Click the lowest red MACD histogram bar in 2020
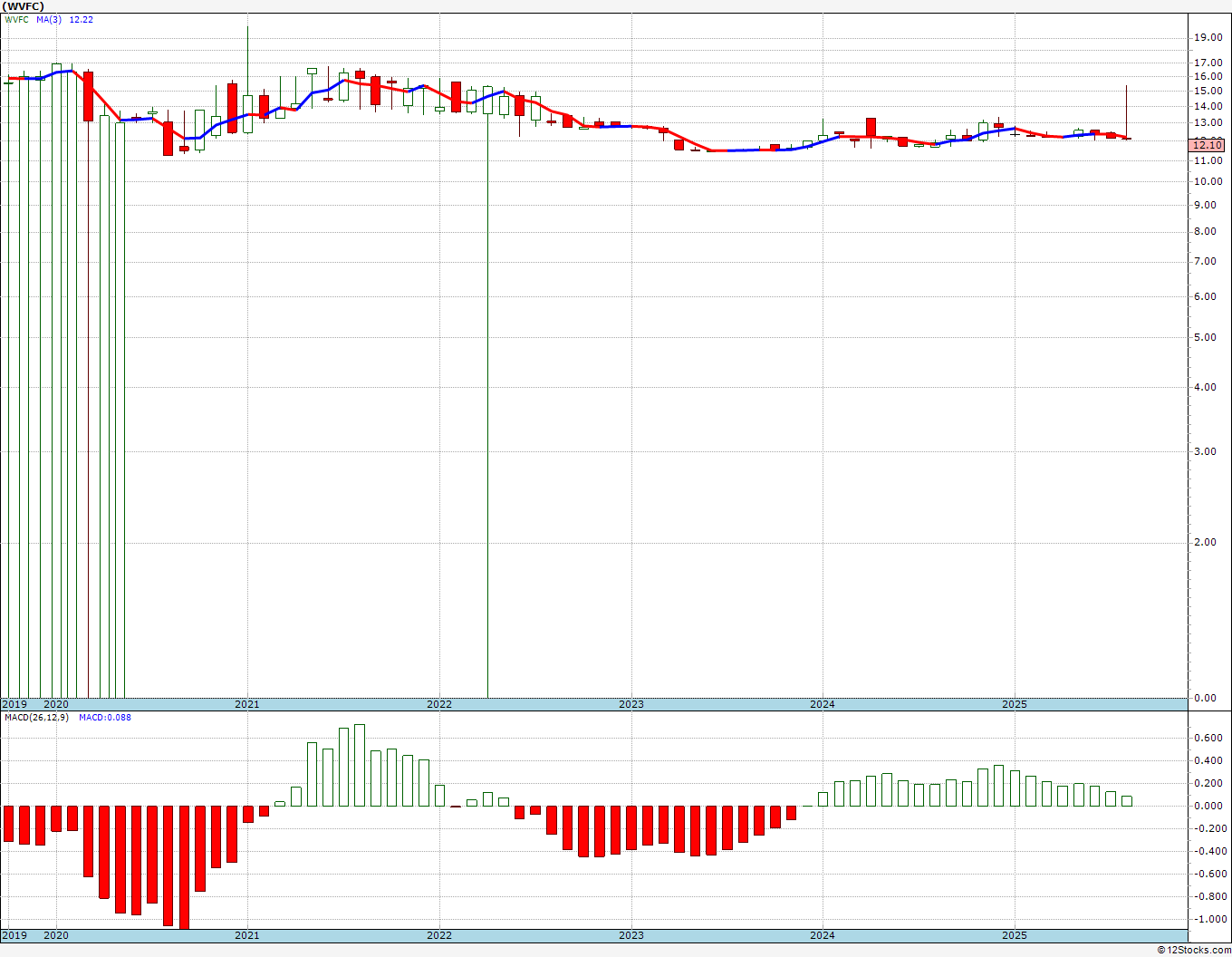The image size is (1232, 957). (184, 867)
